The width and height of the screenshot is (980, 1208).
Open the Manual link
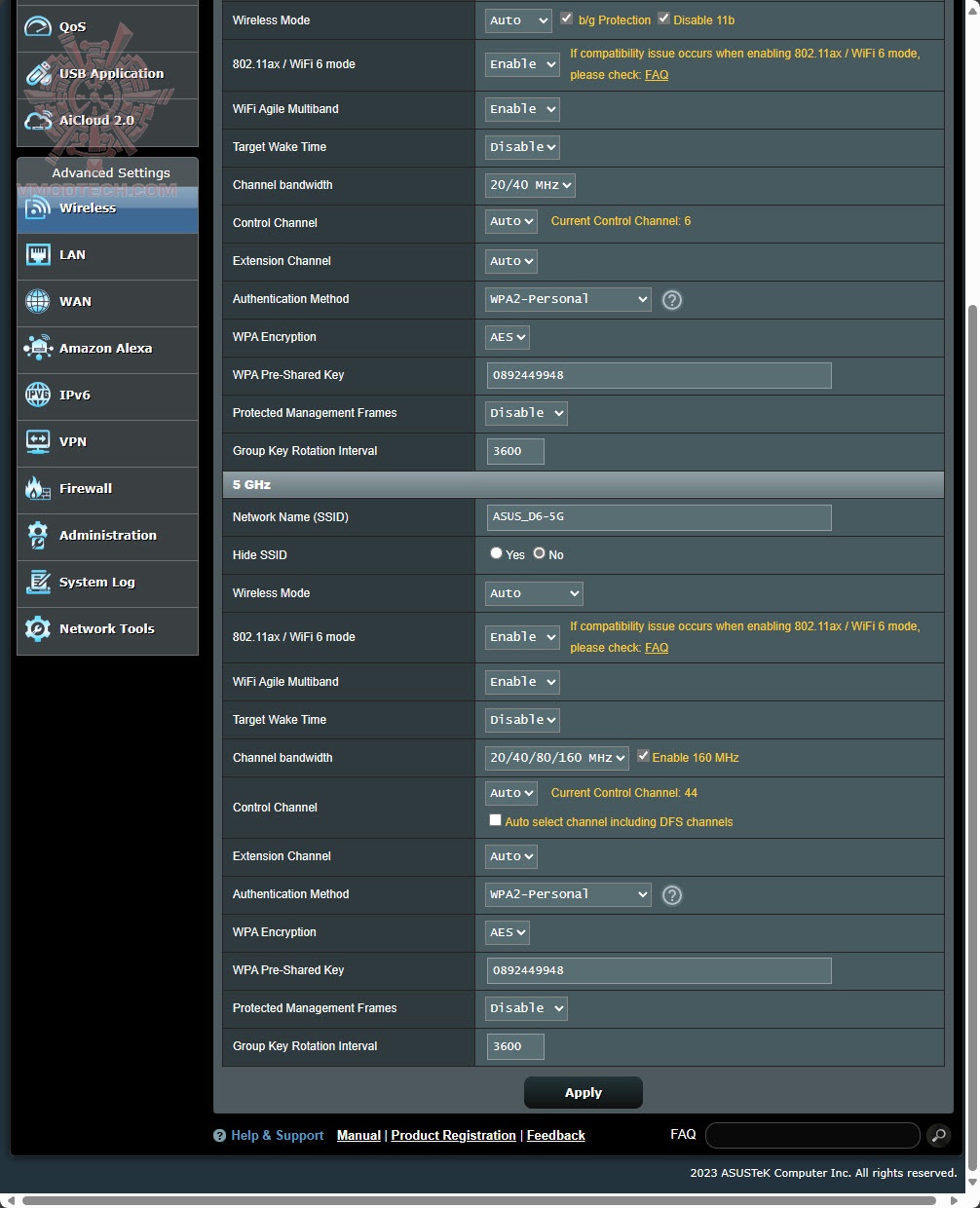point(358,1136)
